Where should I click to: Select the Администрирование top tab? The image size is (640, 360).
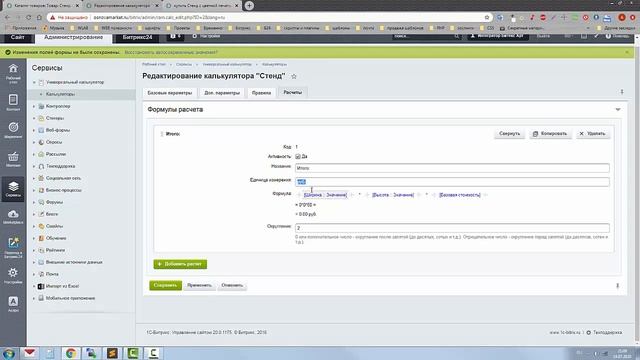(x=73, y=38)
